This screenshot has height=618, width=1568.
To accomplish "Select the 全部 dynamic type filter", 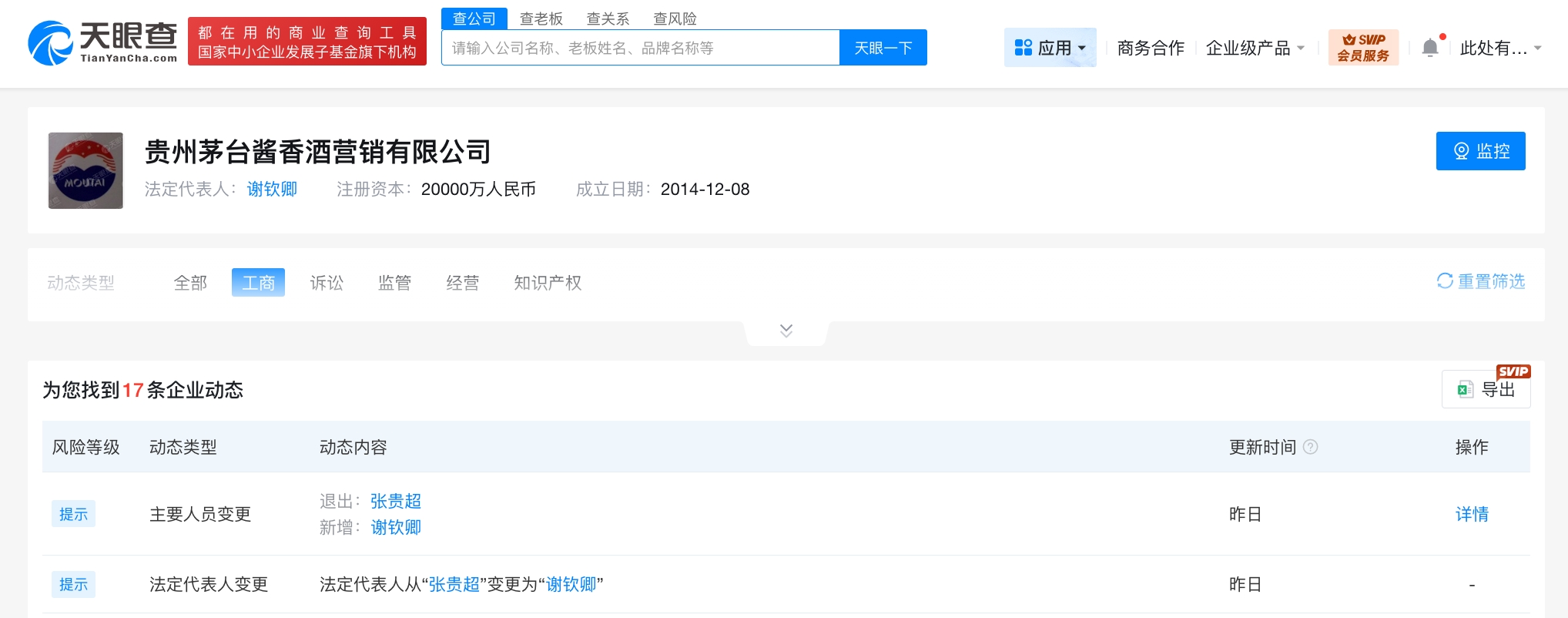I will (x=190, y=283).
